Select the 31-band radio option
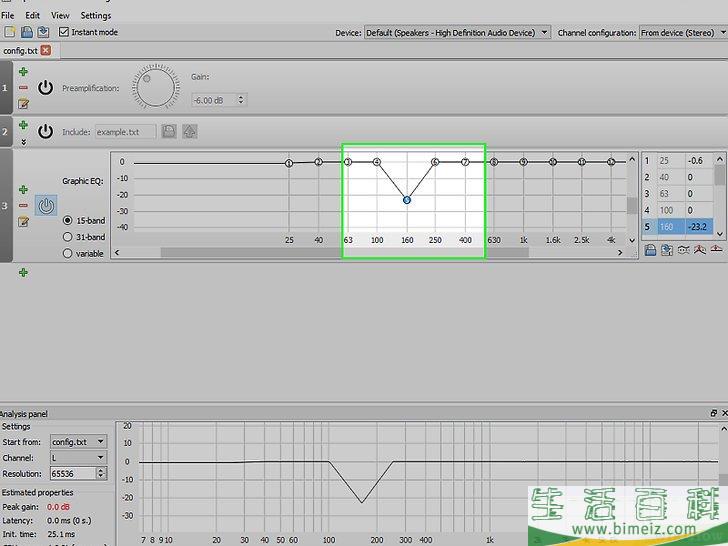728x546 pixels. (68, 237)
